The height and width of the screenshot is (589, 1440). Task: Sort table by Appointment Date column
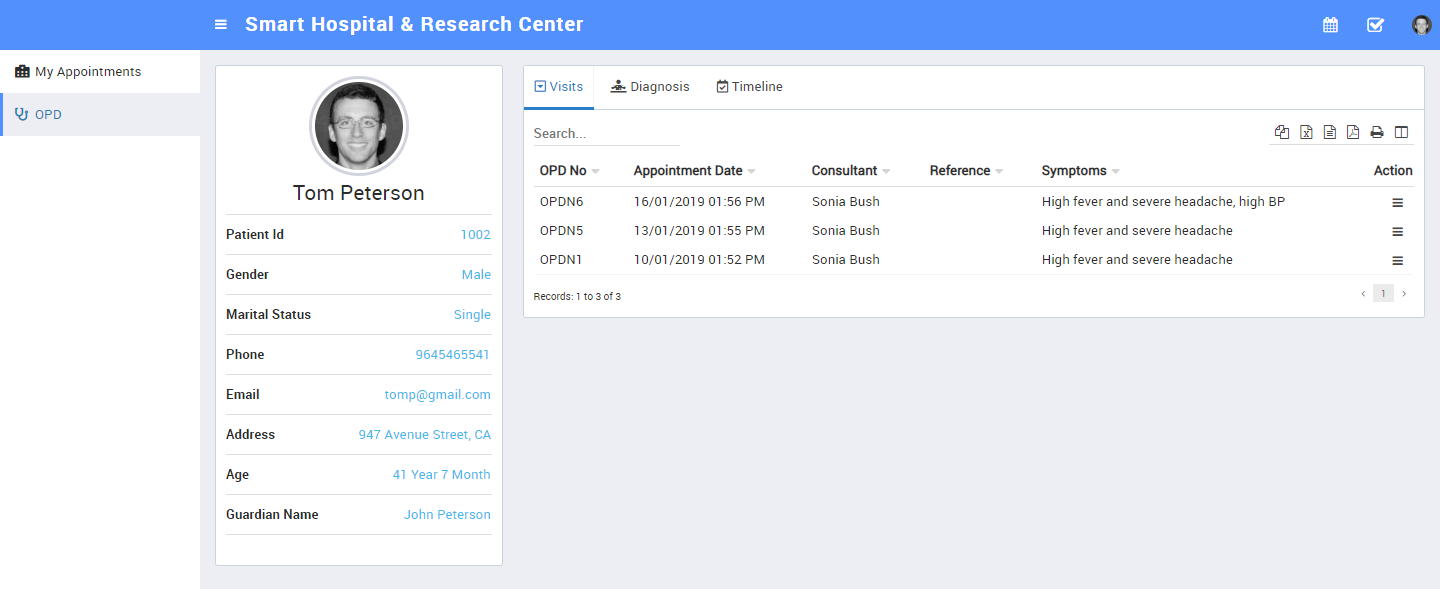[688, 171]
